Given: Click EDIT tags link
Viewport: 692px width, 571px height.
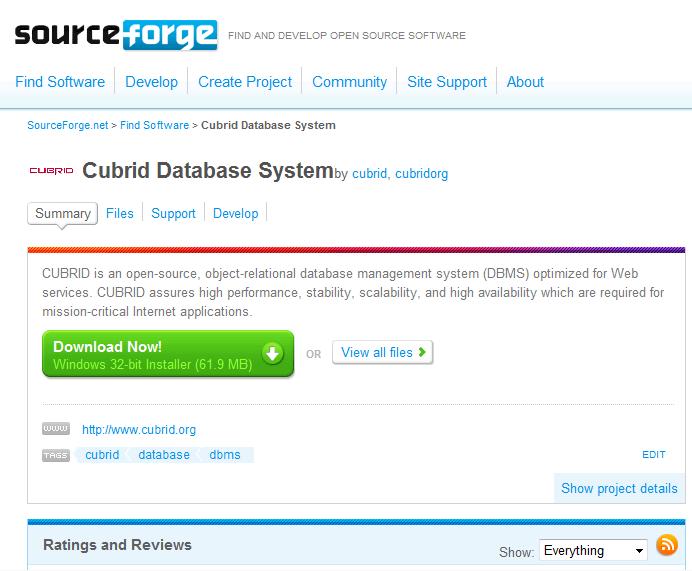Looking at the screenshot, I should pyautogui.click(x=654, y=455).
